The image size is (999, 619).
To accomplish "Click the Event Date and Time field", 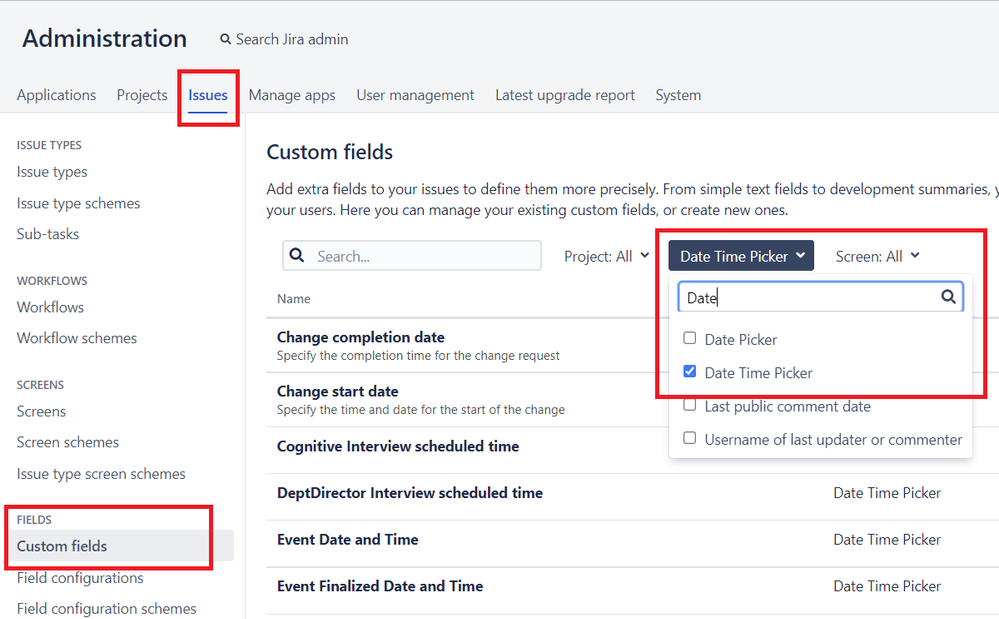I will click(x=347, y=539).
